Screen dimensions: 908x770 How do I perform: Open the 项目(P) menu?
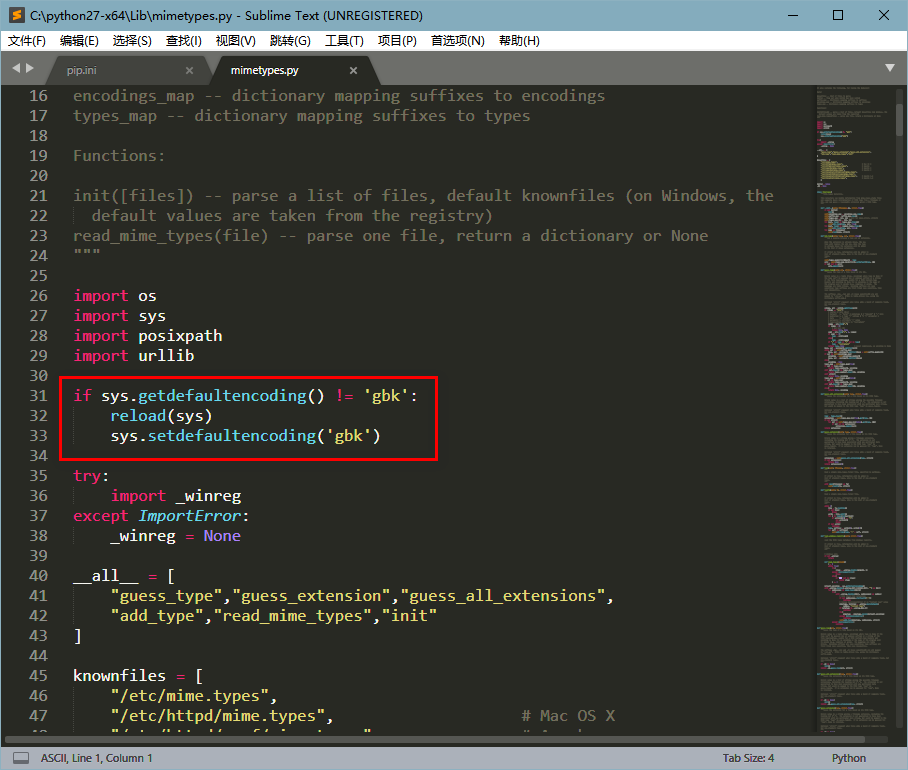[x=397, y=41]
